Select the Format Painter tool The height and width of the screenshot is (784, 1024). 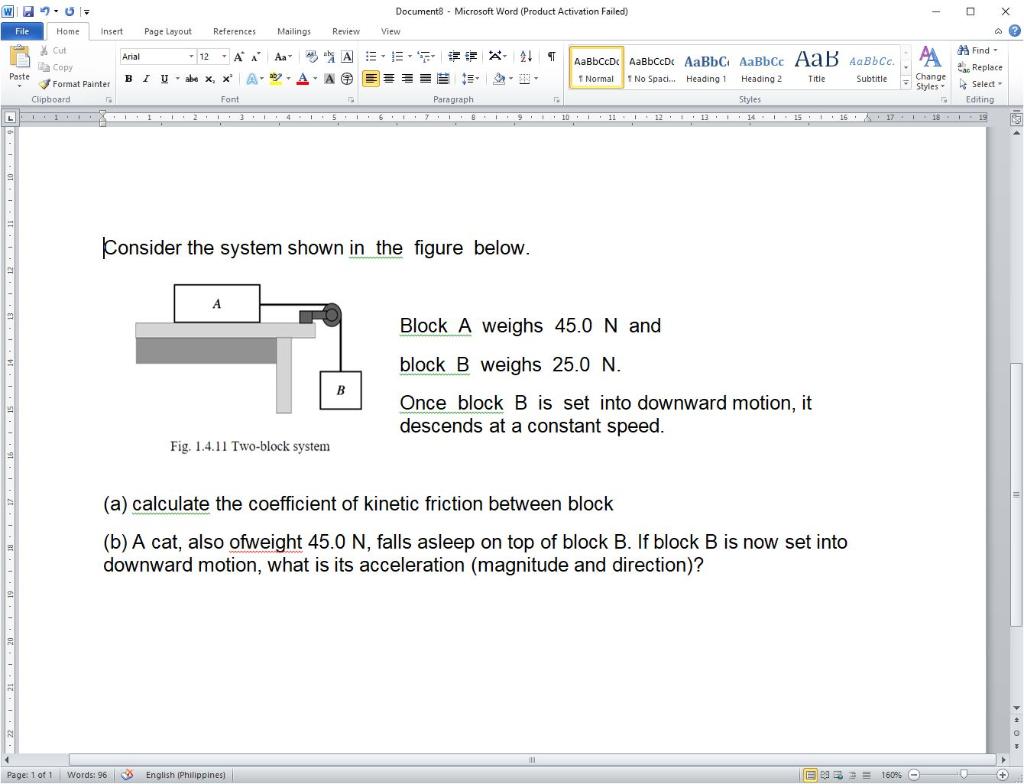point(75,84)
